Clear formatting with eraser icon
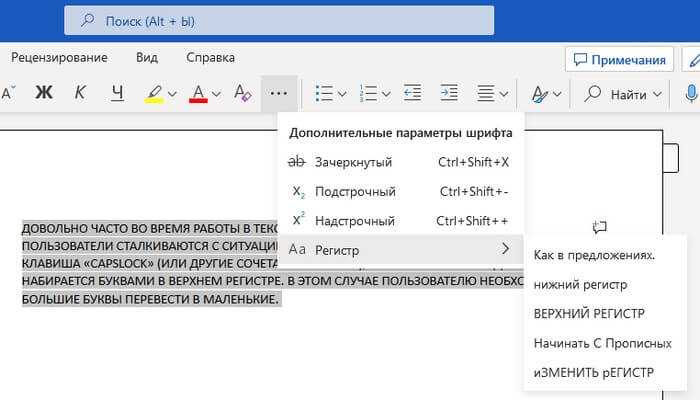 242,93
